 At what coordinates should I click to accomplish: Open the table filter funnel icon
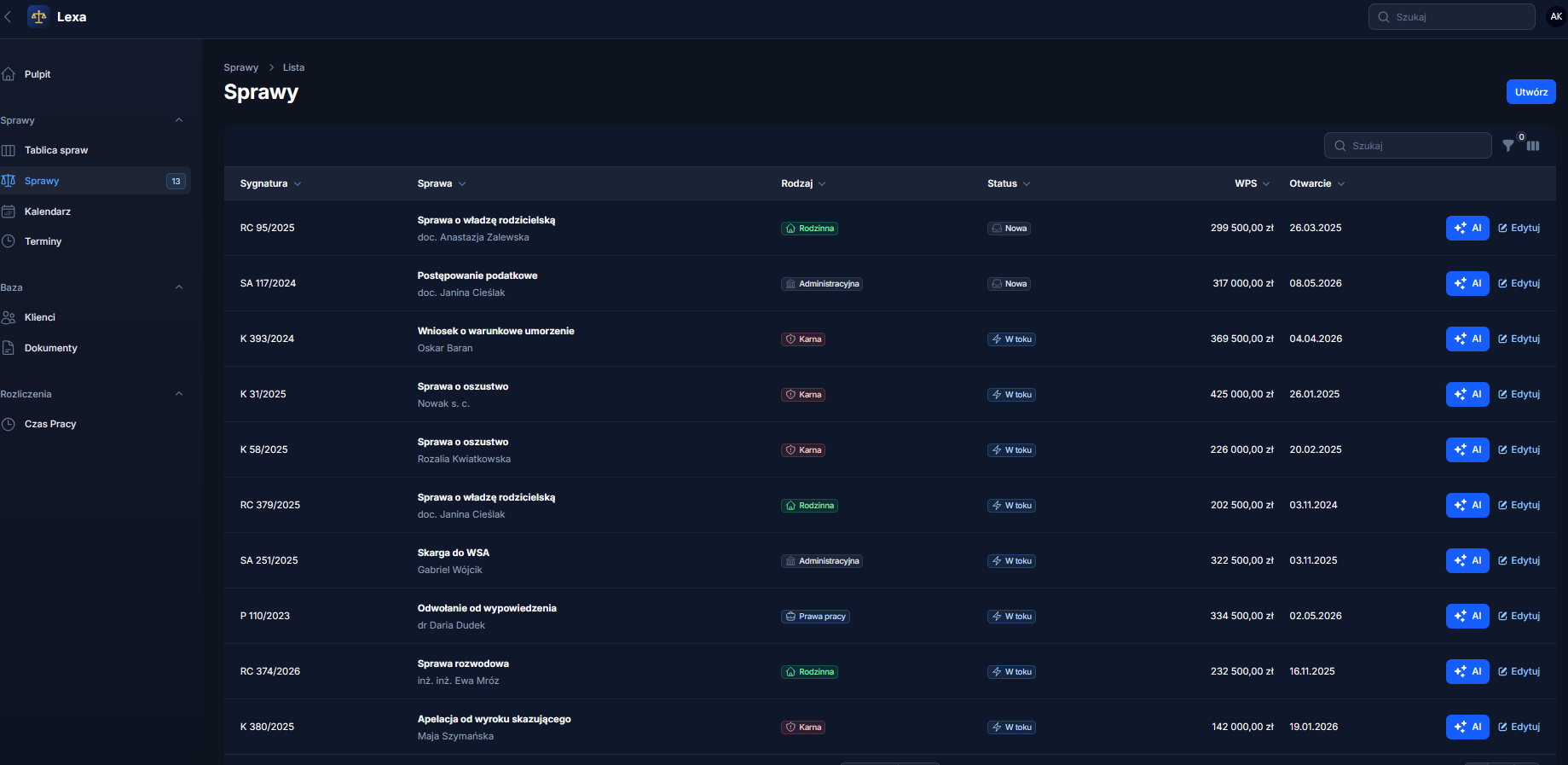[1508, 146]
